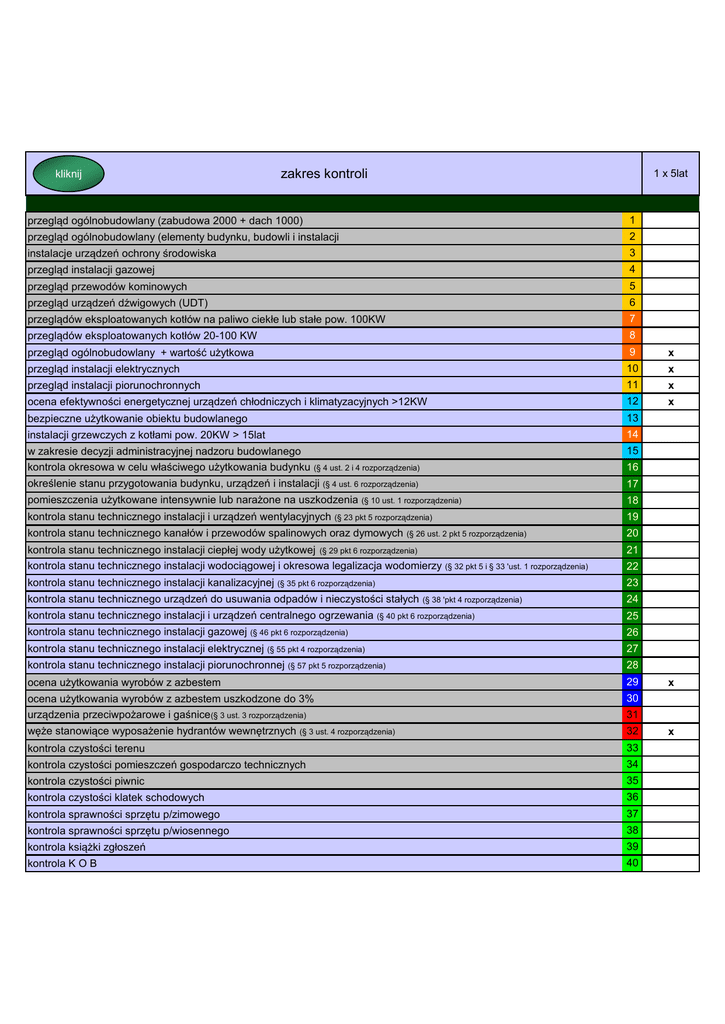The width and height of the screenshot is (725, 1024).
Task: Toggle the x mark in row 32
Action: coord(670,732)
